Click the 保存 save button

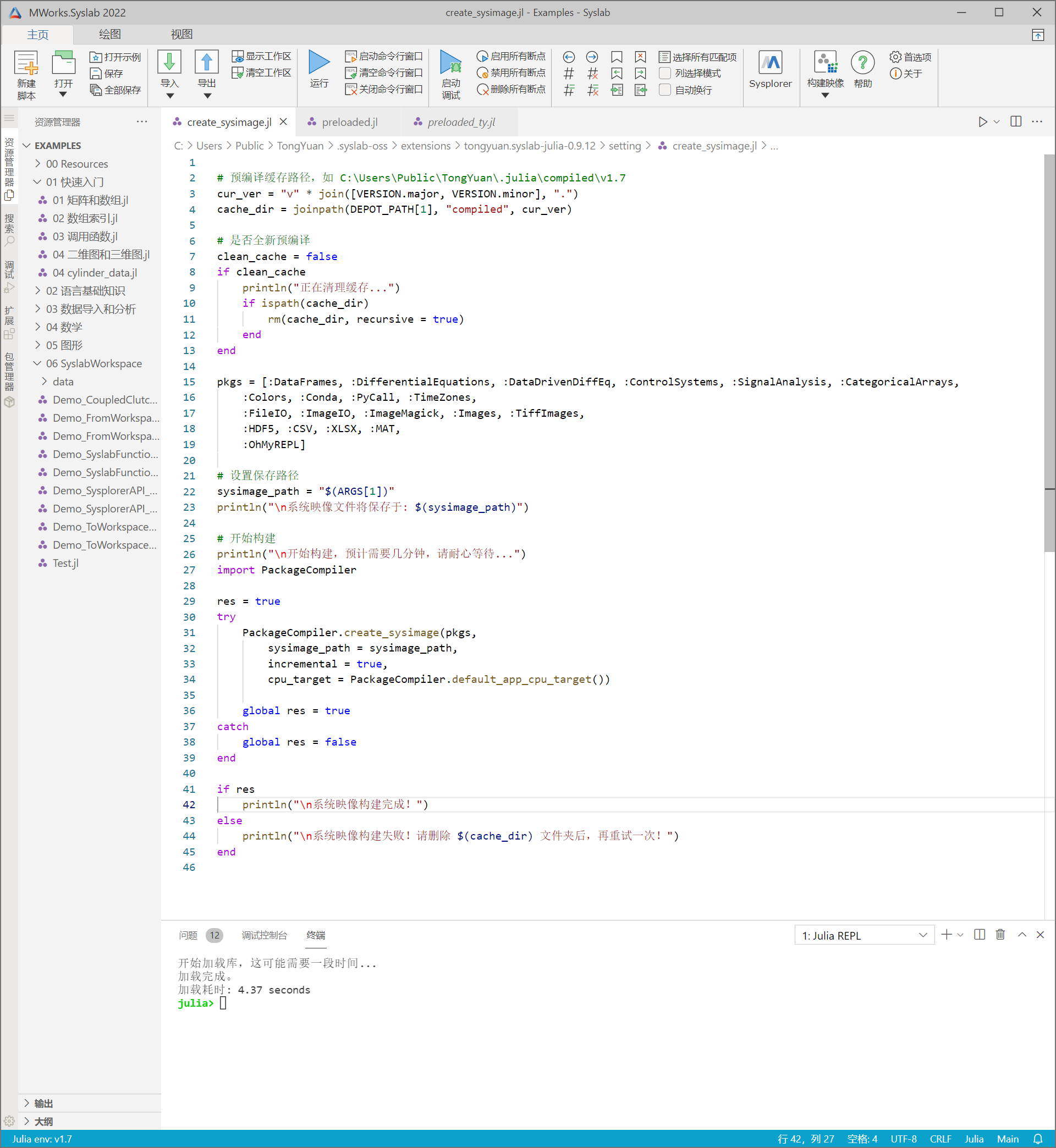[107, 73]
